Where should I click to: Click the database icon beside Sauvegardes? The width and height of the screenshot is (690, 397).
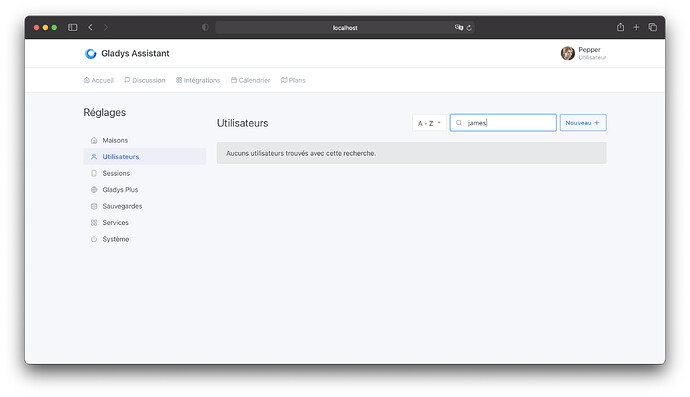coord(94,206)
